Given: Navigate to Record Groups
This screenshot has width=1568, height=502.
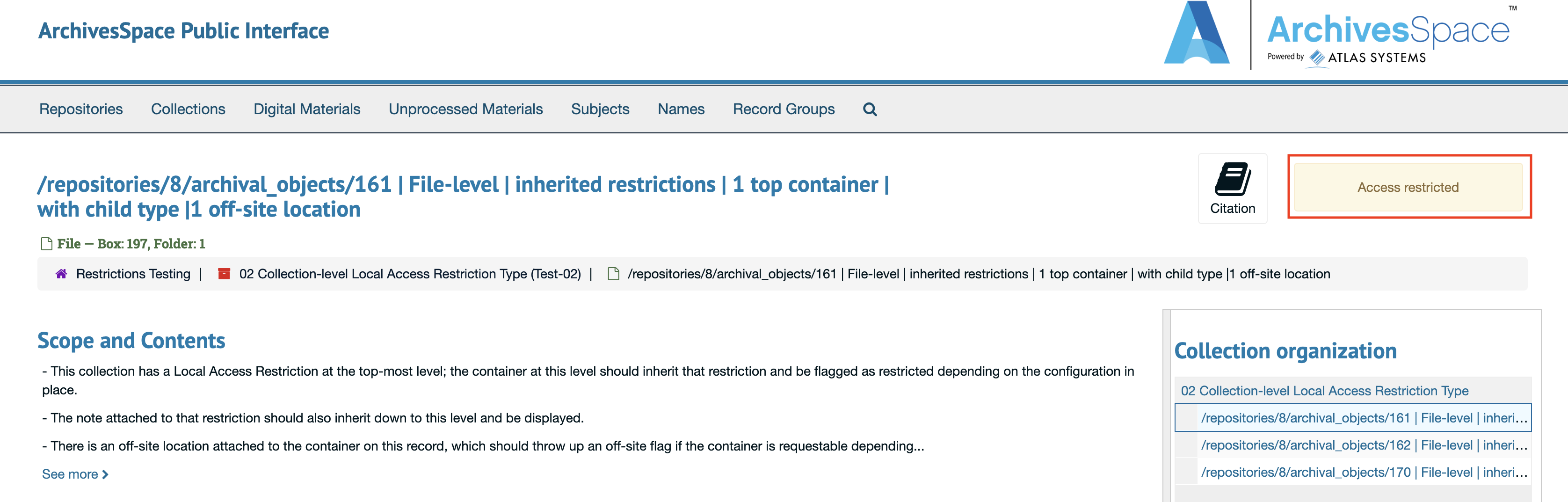Looking at the screenshot, I should pos(784,109).
